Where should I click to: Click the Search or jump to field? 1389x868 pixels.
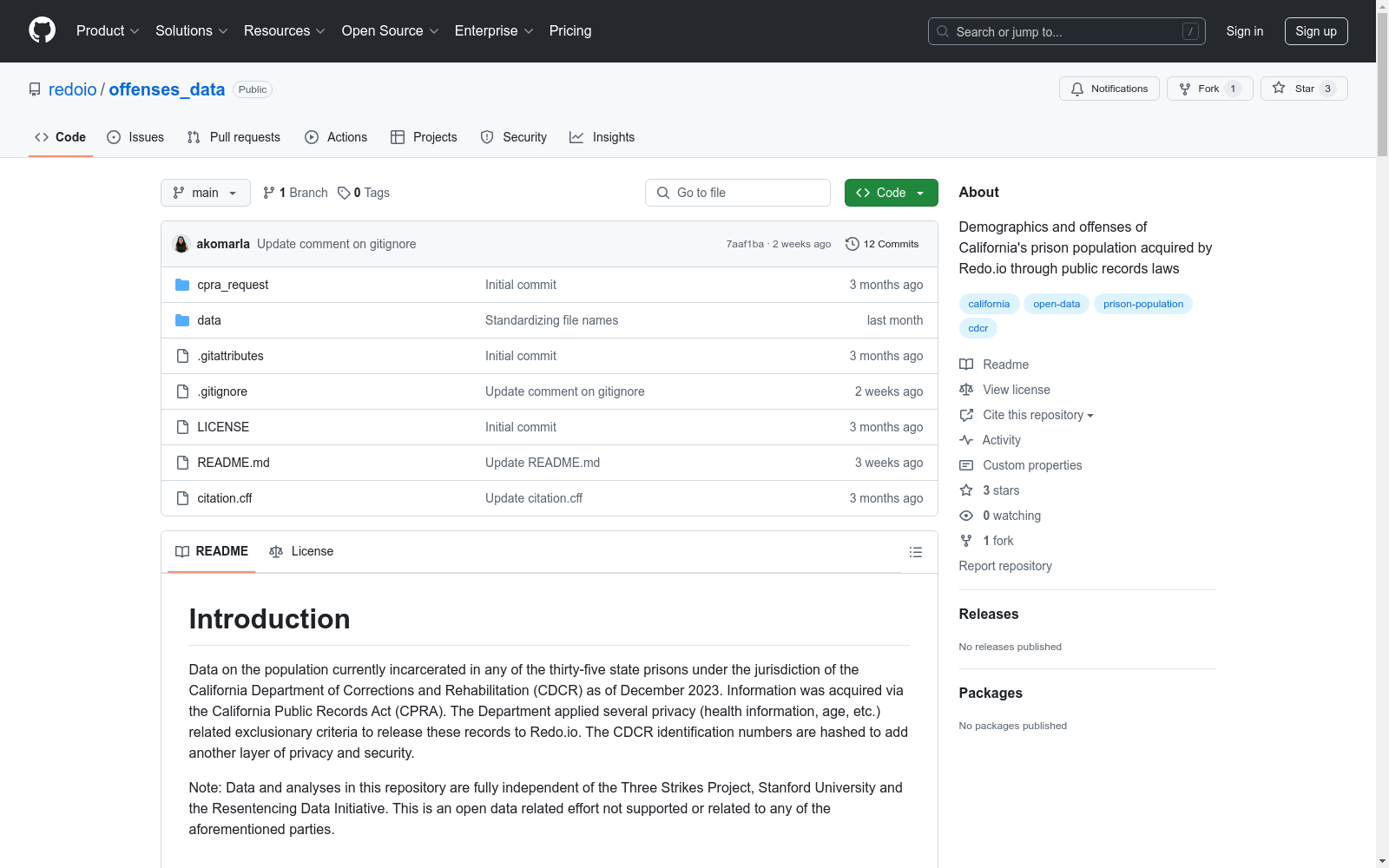point(1067,31)
